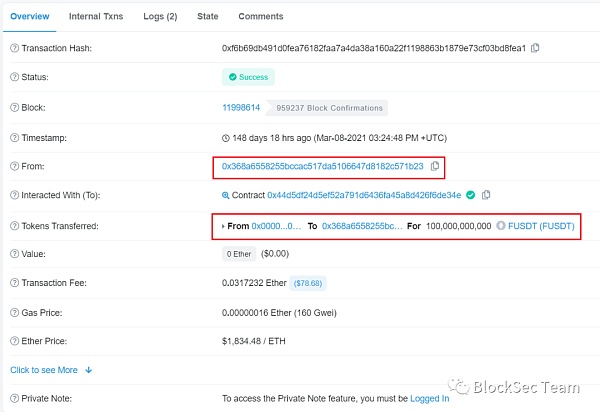Open the Comments tab

(260, 17)
